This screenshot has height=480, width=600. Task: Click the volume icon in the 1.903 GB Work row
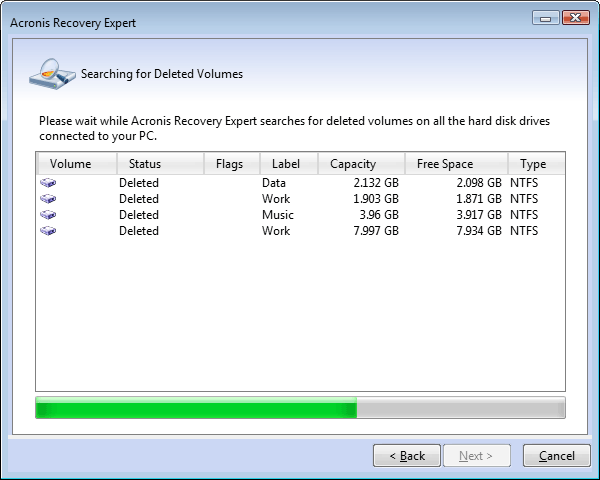pos(48,199)
